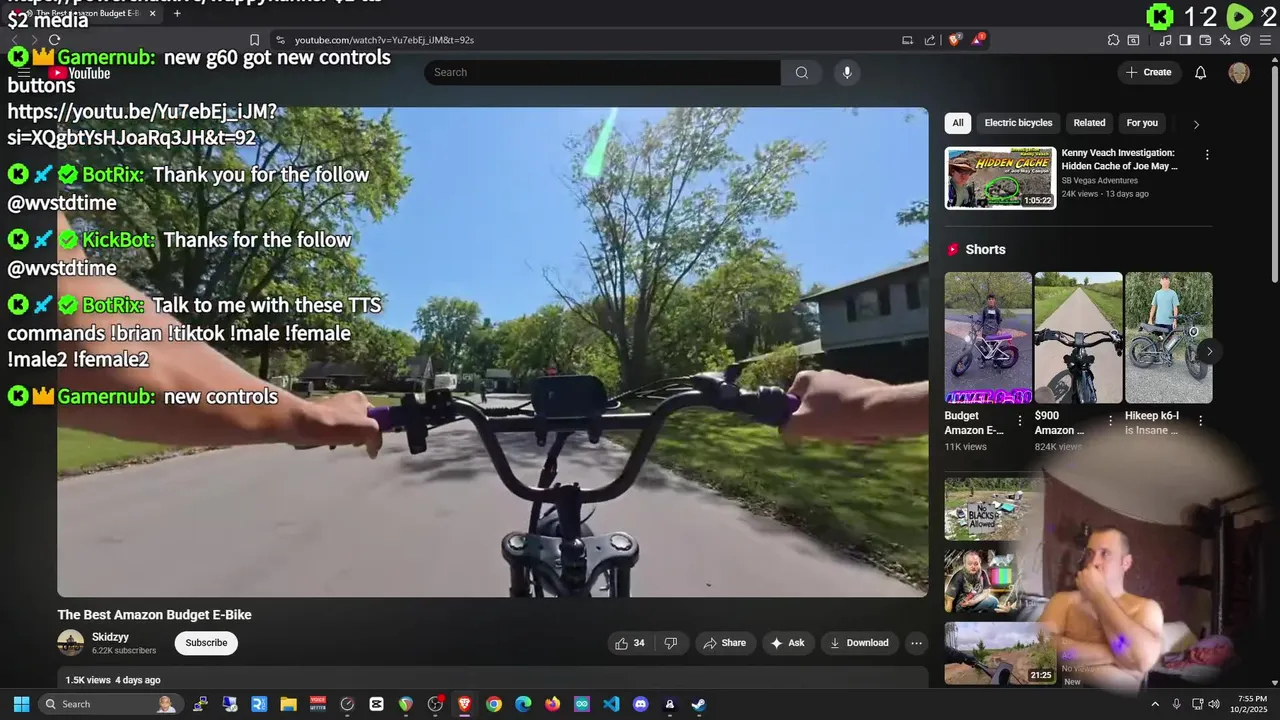This screenshot has width=1280, height=720.
Task: Open the media playlist music note icon
Action: pos(1166,40)
